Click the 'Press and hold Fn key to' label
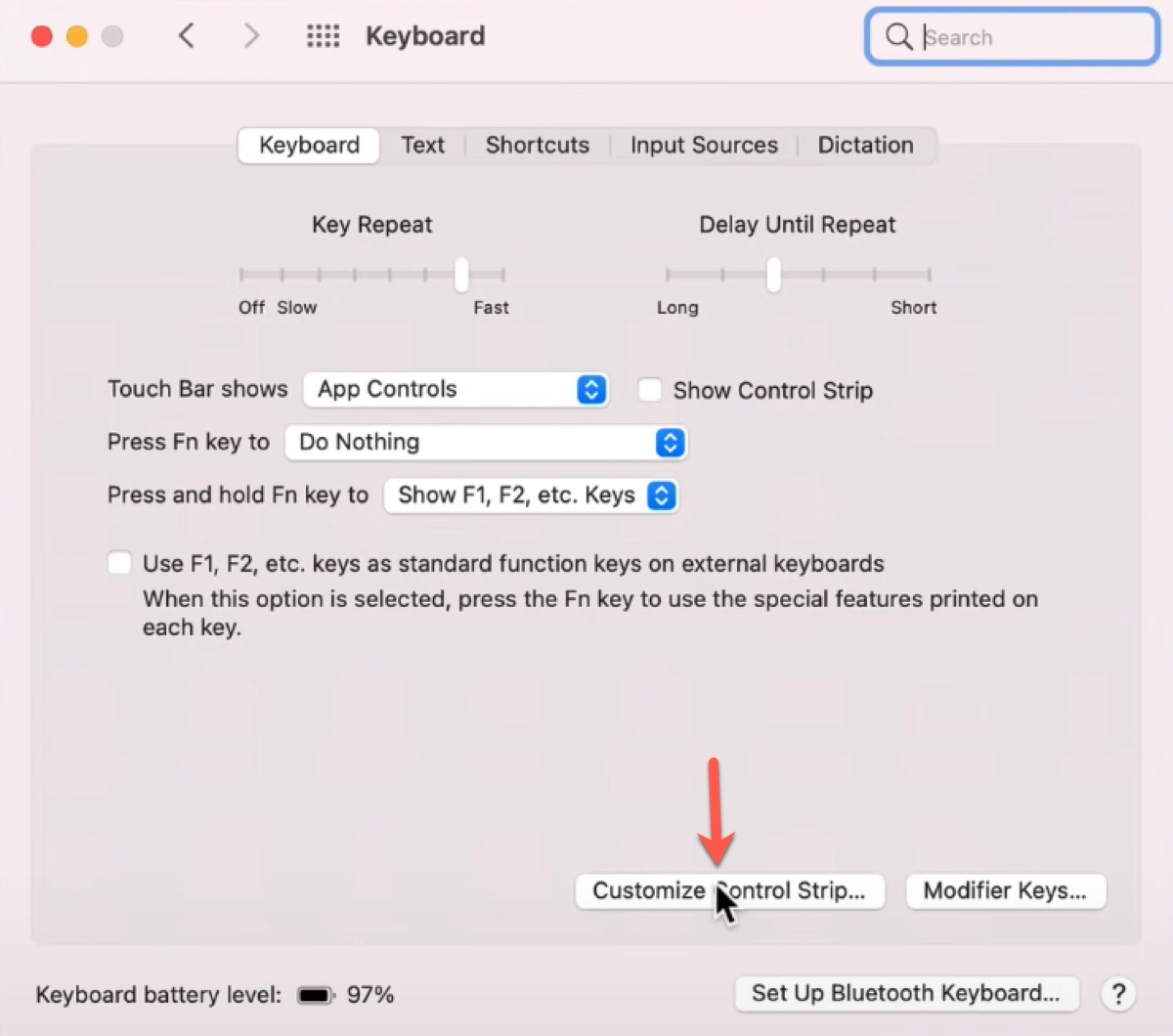The image size is (1173, 1036). click(x=238, y=495)
